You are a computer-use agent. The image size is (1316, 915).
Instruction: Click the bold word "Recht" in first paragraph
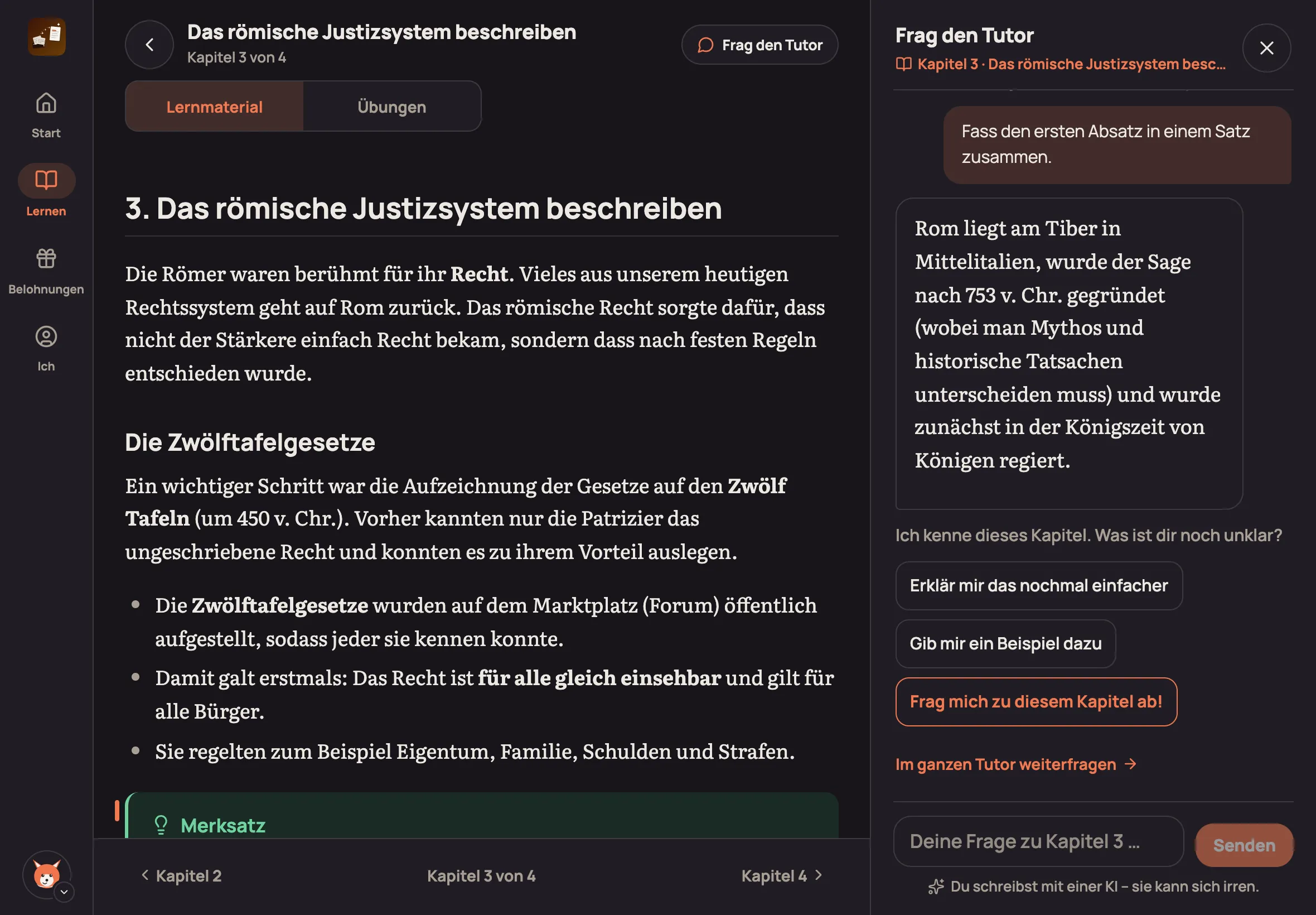tap(479, 274)
